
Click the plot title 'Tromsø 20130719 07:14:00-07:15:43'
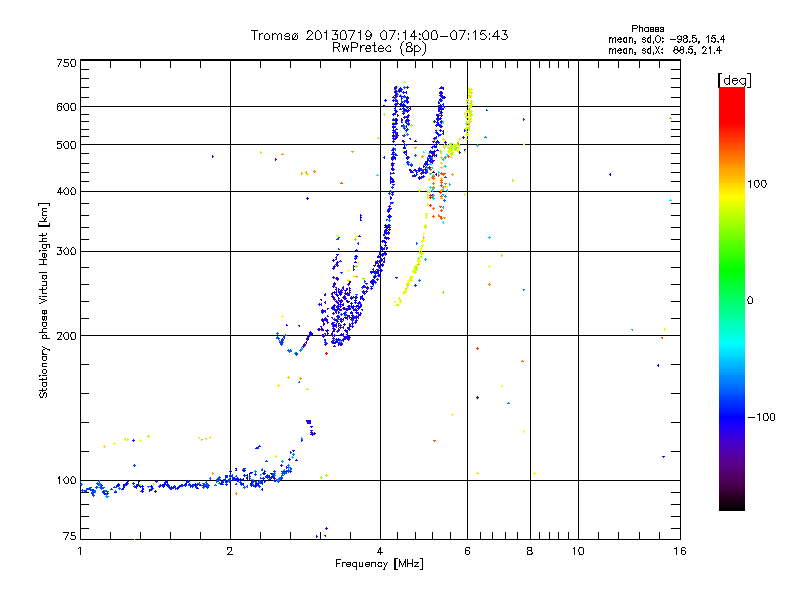click(379, 35)
